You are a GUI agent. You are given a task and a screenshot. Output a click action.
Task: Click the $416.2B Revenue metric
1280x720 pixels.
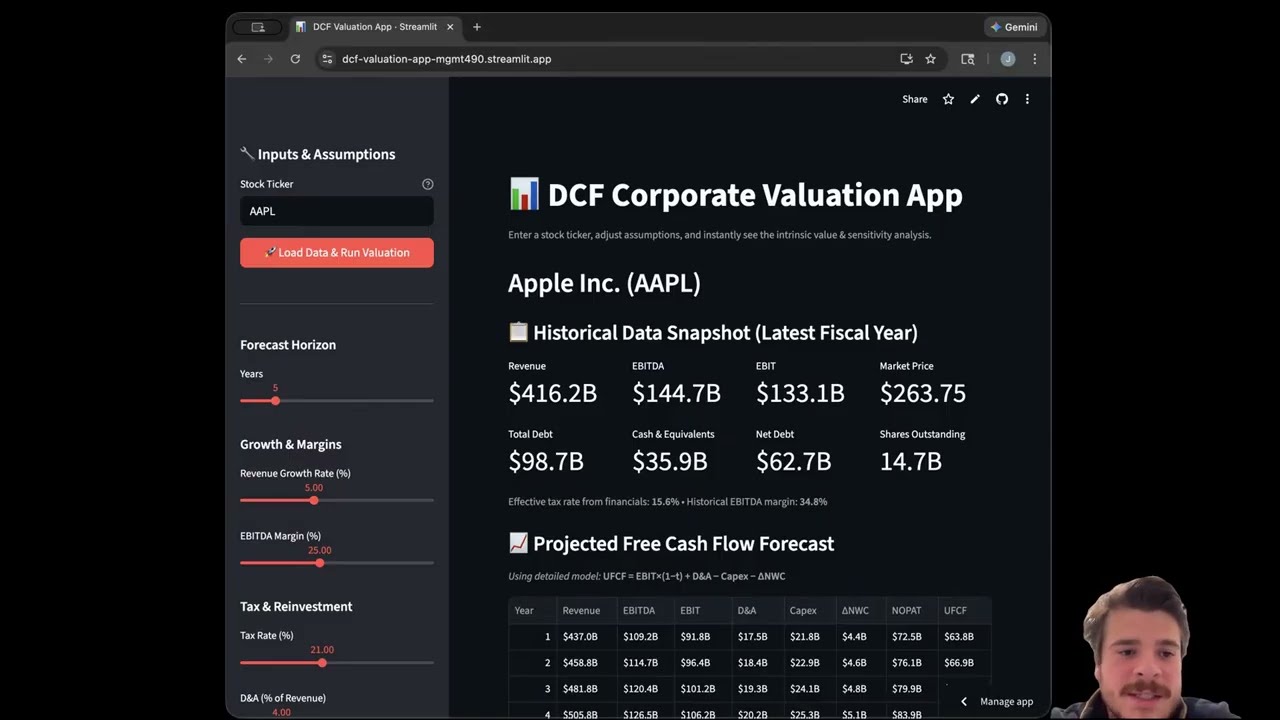coord(553,393)
